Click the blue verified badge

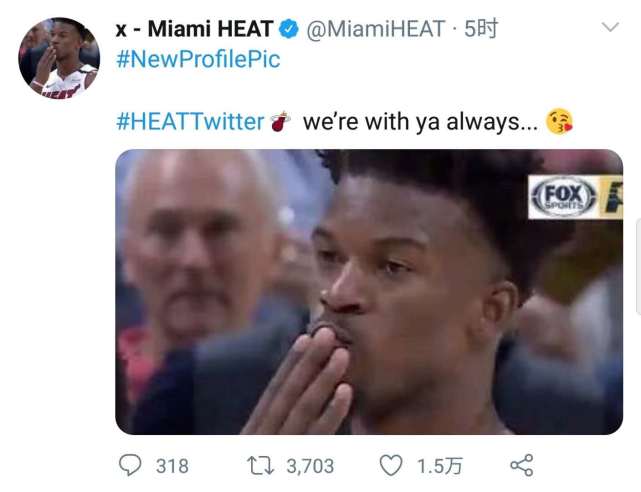(x=289, y=29)
